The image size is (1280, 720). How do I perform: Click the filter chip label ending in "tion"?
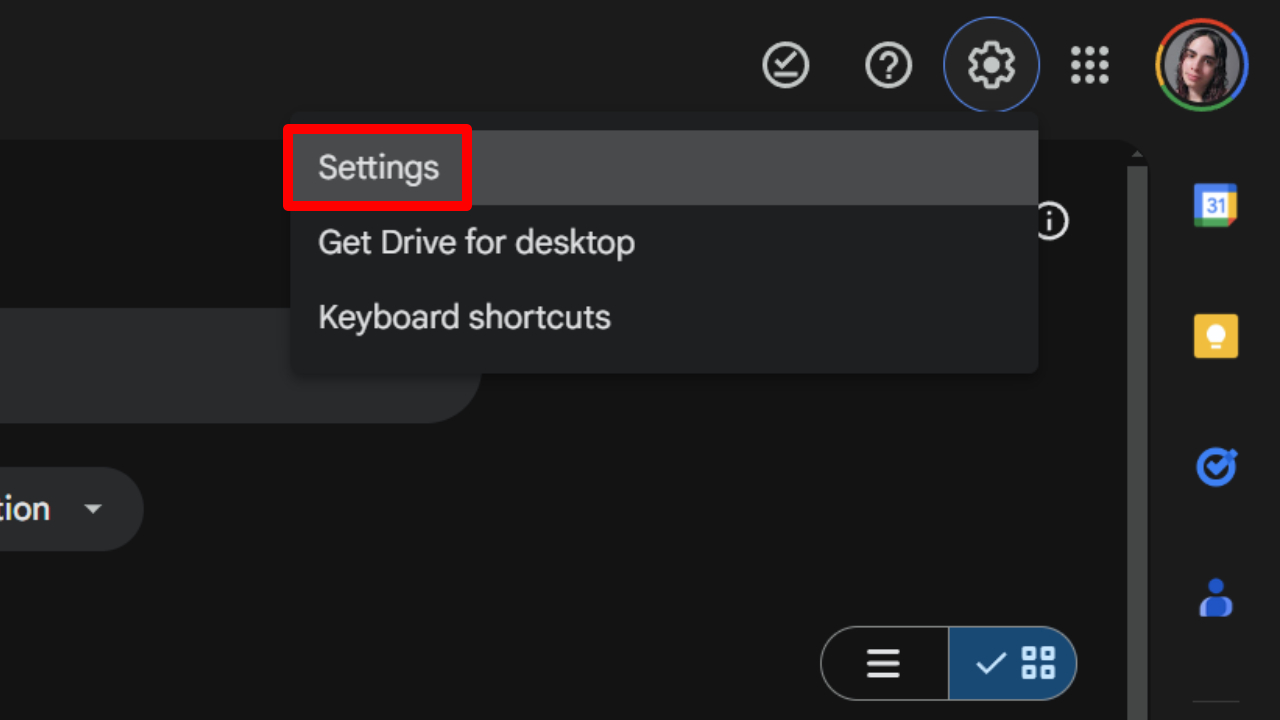tap(25, 509)
